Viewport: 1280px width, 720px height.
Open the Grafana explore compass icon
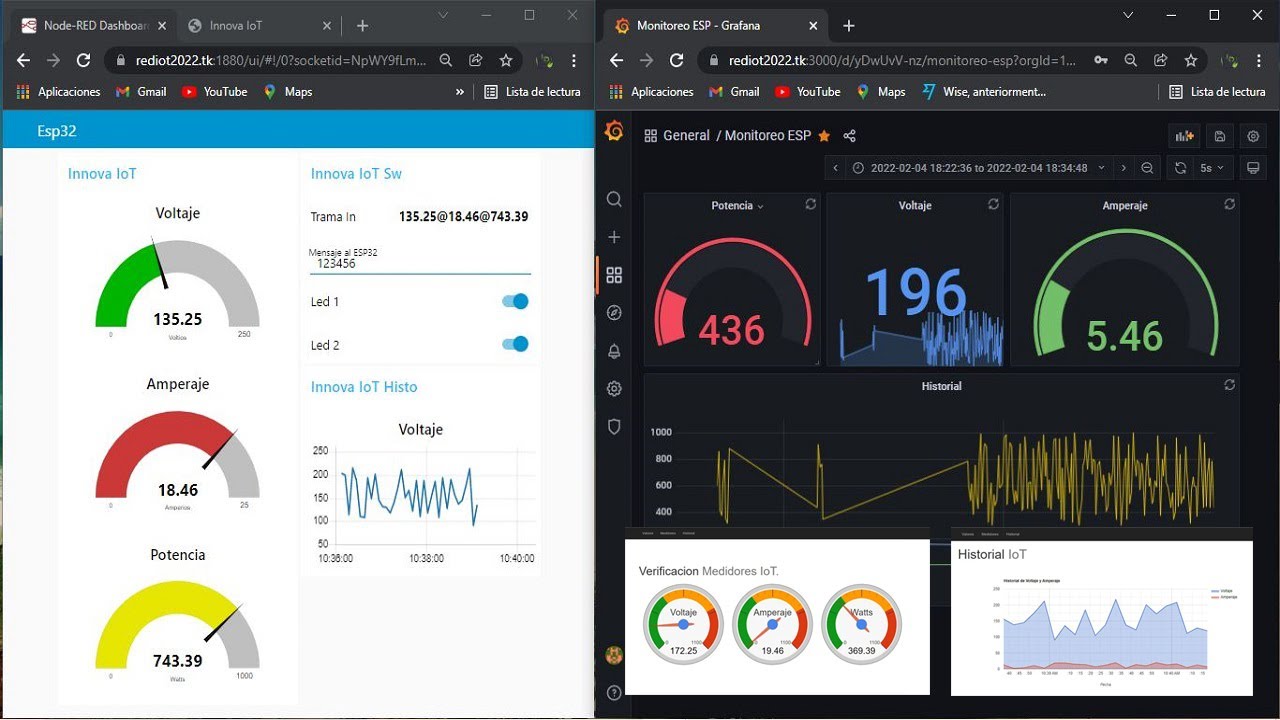click(x=614, y=313)
